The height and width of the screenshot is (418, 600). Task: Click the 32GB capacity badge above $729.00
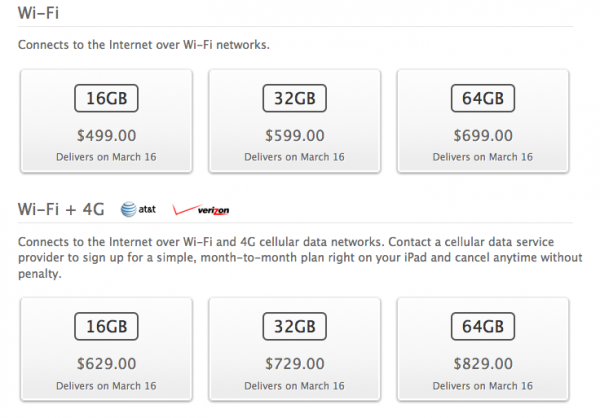pyautogui.click(x=293, y=325)
